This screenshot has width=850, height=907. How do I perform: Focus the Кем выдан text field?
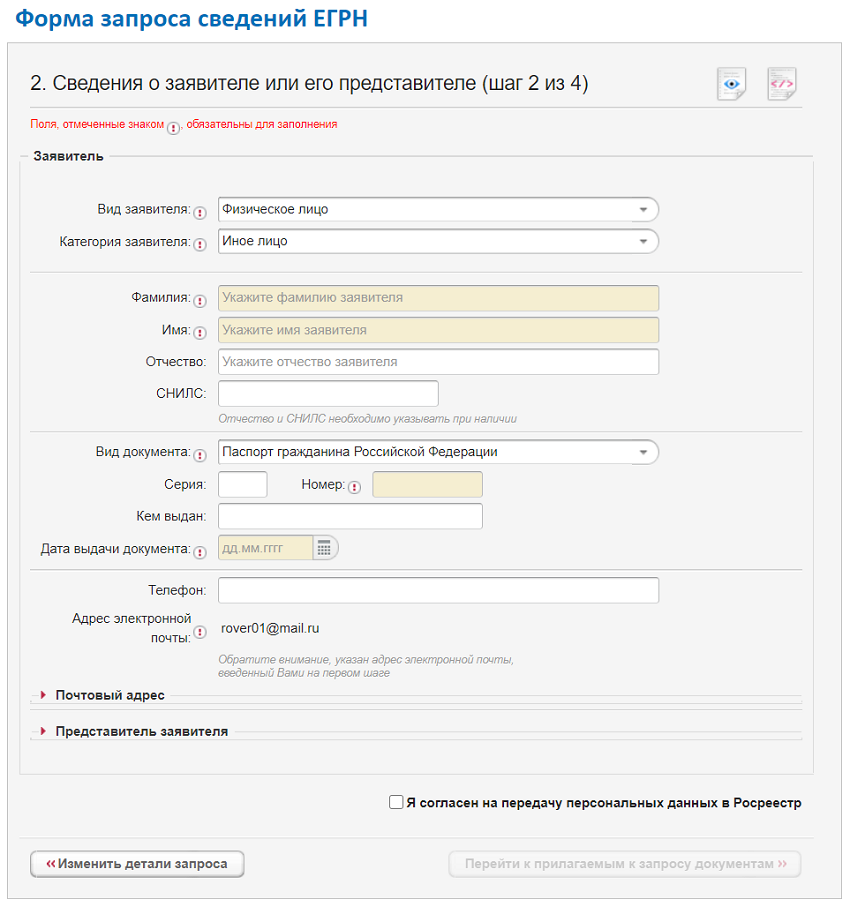(350, 516)
